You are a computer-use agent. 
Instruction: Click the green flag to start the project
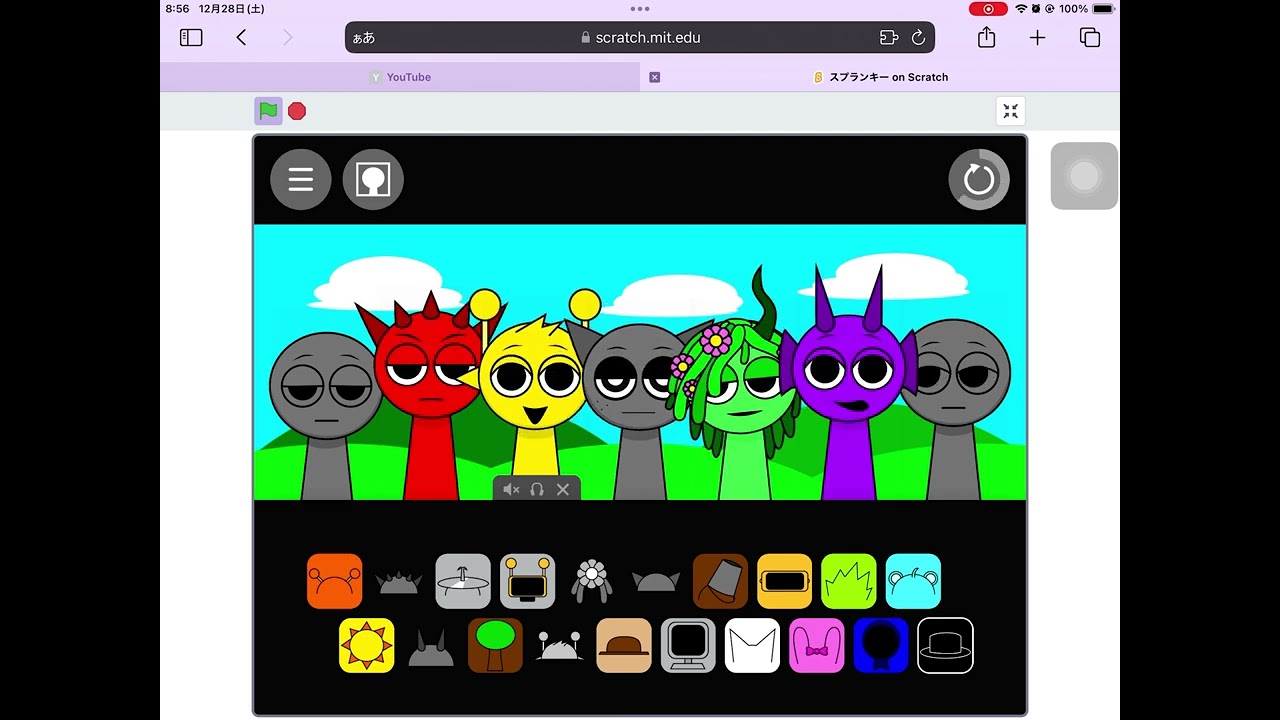coord(268,111)
